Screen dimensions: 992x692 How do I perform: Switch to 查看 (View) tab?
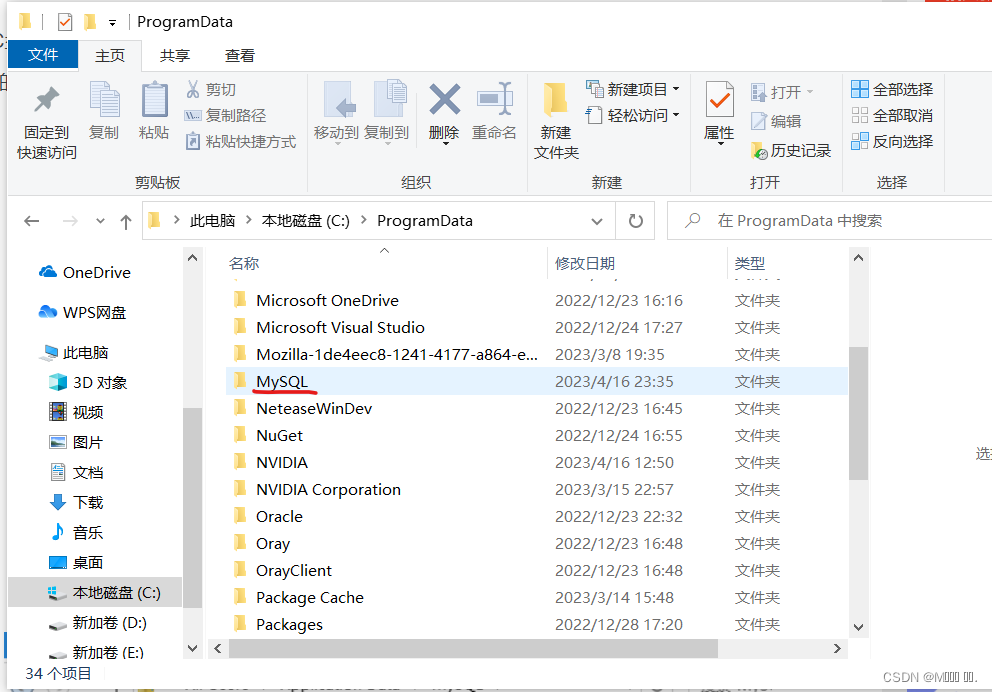point(240,56)
